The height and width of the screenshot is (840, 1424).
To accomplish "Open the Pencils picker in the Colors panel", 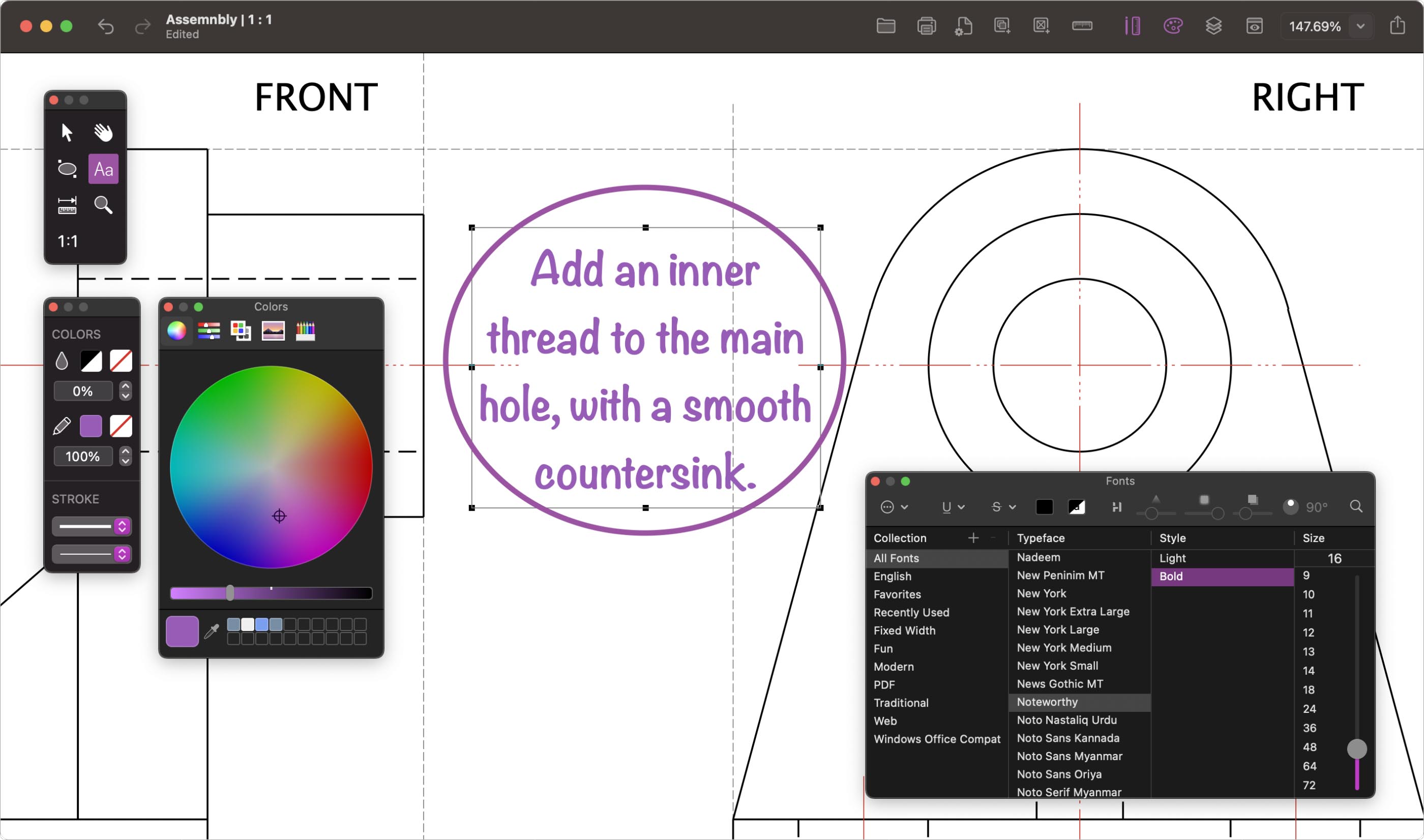I will [x=306, y=330].
